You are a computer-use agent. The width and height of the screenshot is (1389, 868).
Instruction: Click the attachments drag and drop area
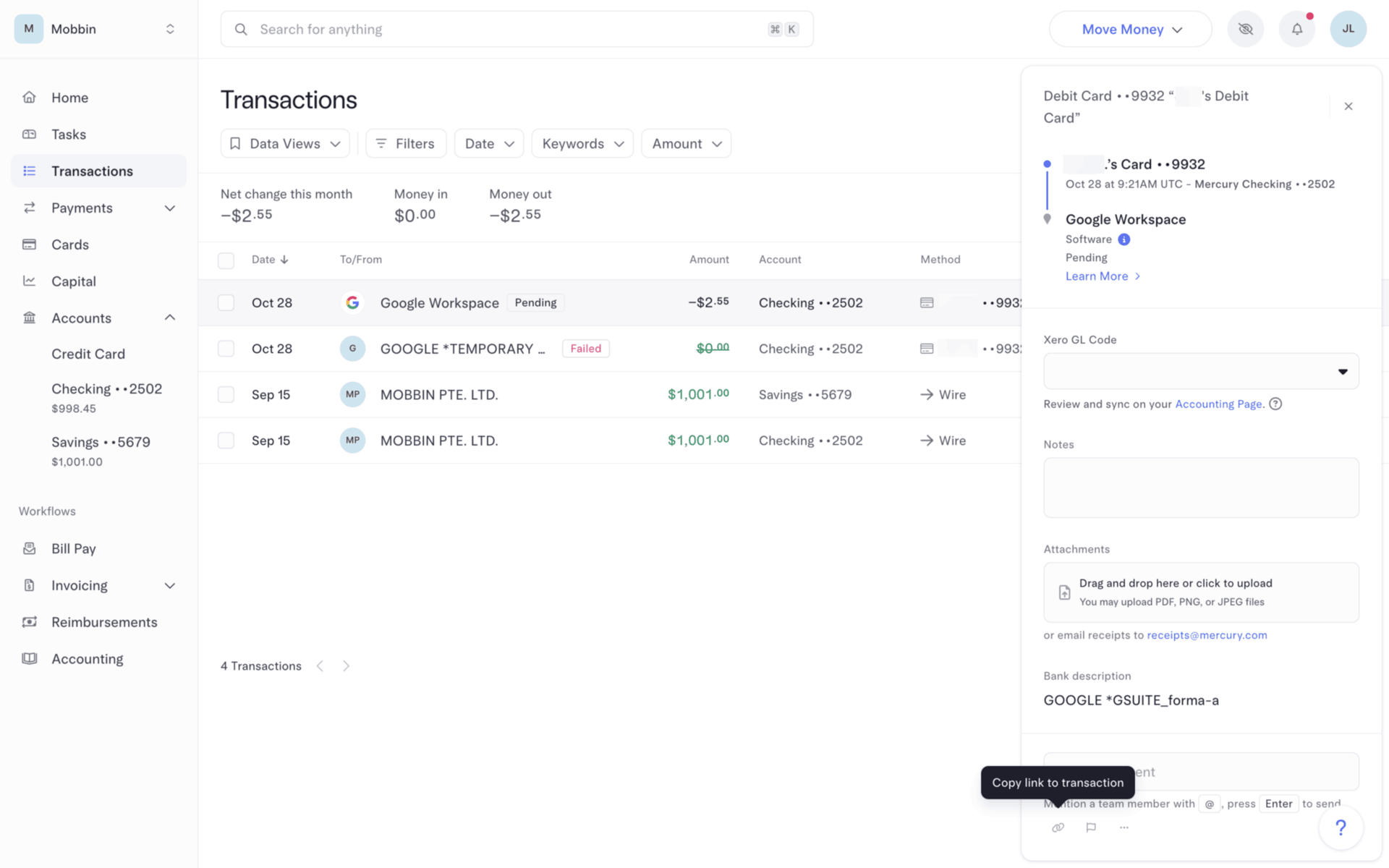click(1201, 592)
